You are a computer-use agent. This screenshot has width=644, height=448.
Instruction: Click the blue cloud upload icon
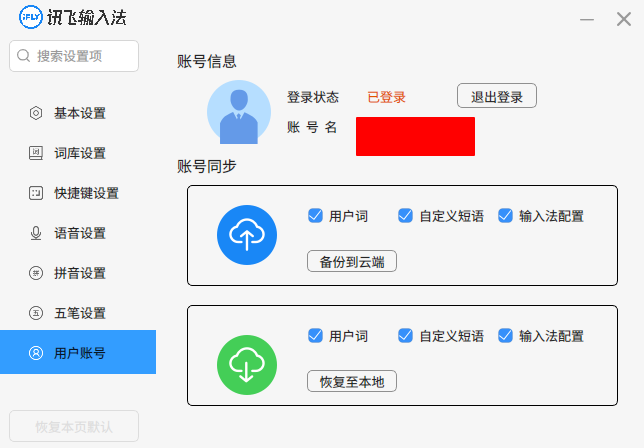247,235
